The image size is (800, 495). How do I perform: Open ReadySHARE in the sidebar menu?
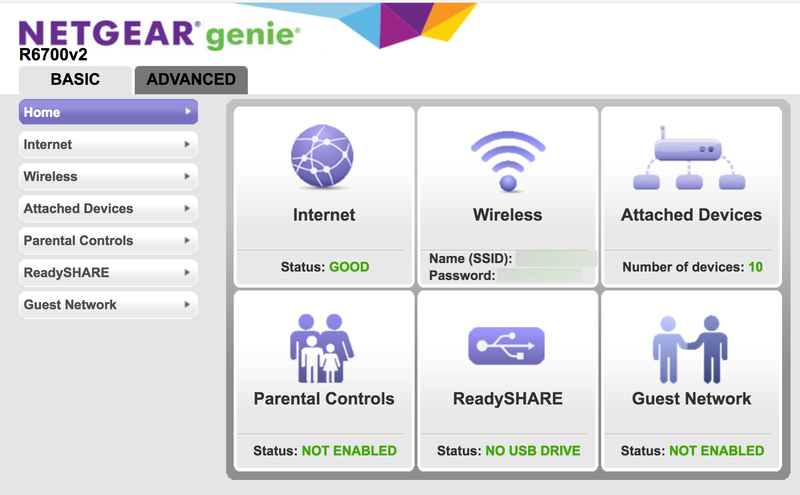point(108,273)
